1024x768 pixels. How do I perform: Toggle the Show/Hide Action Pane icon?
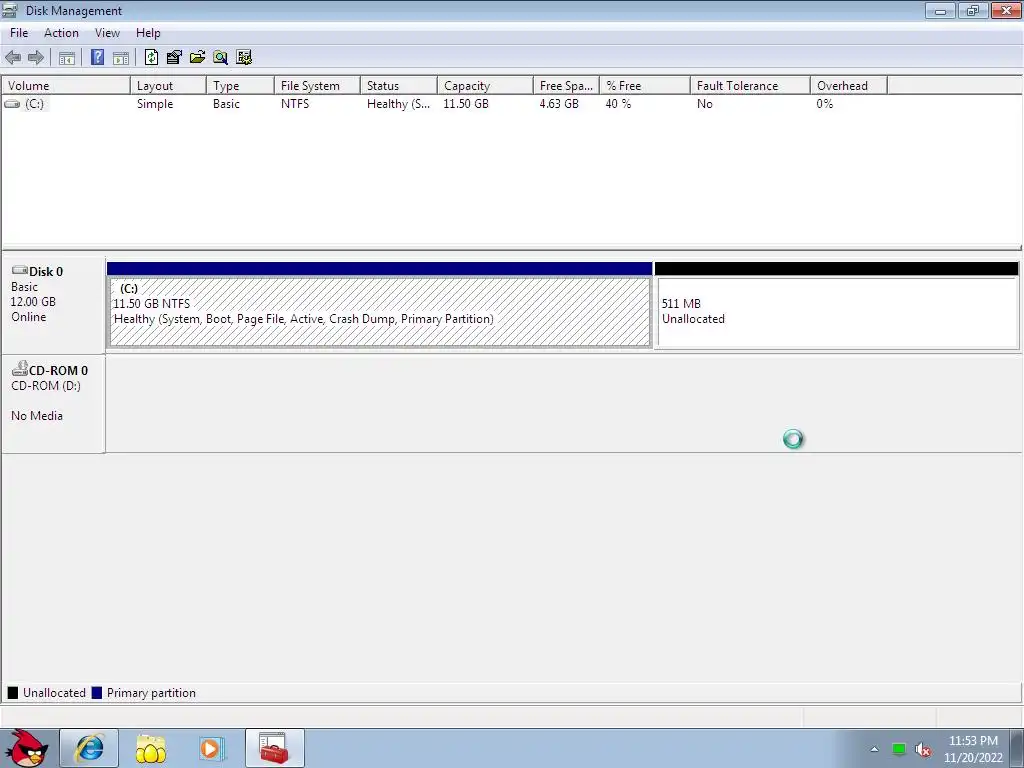(121, 57)
